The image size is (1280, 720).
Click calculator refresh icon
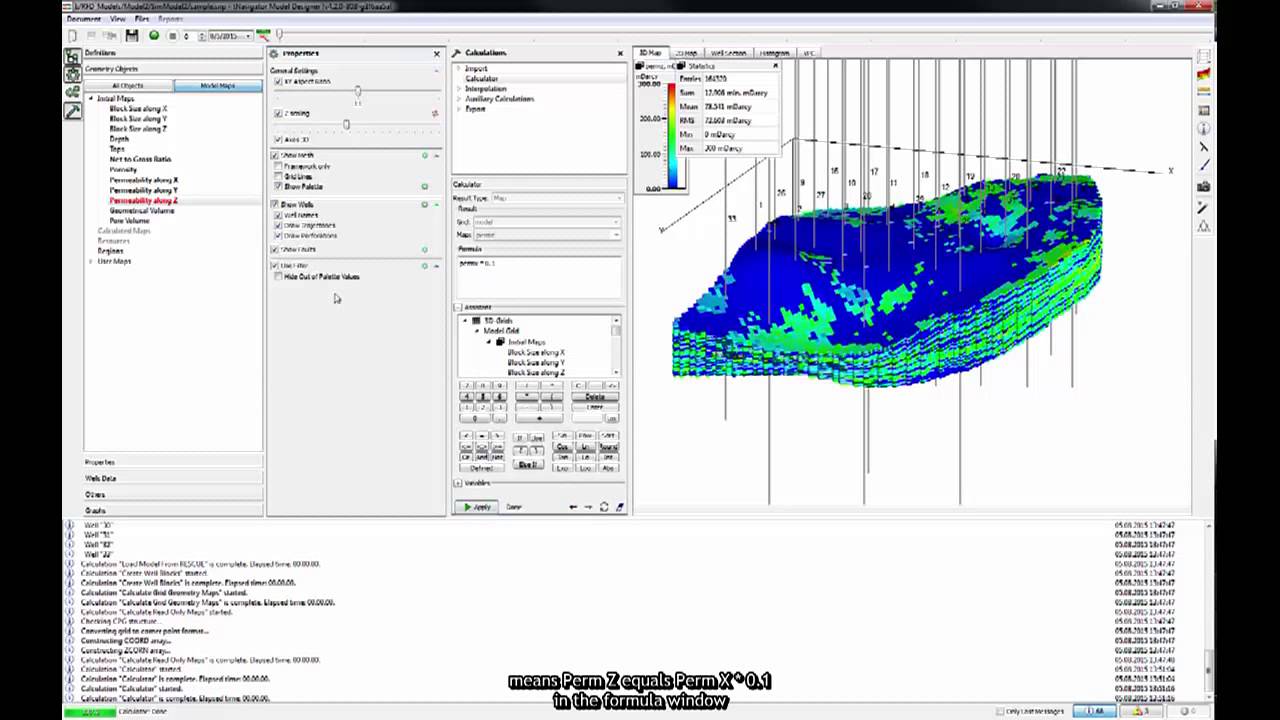point(604,507)
